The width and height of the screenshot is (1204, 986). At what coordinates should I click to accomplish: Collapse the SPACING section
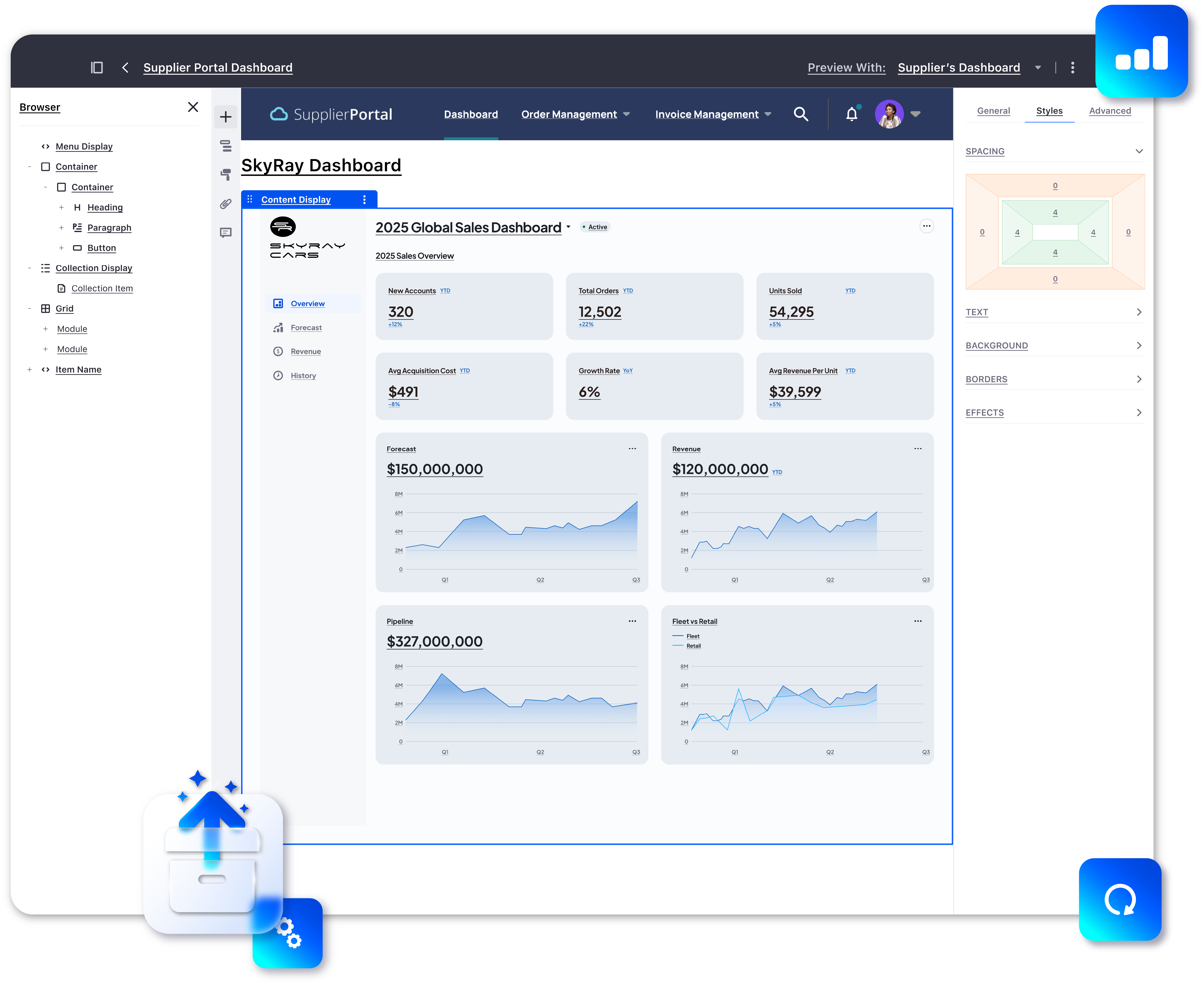click(1139, 151)
